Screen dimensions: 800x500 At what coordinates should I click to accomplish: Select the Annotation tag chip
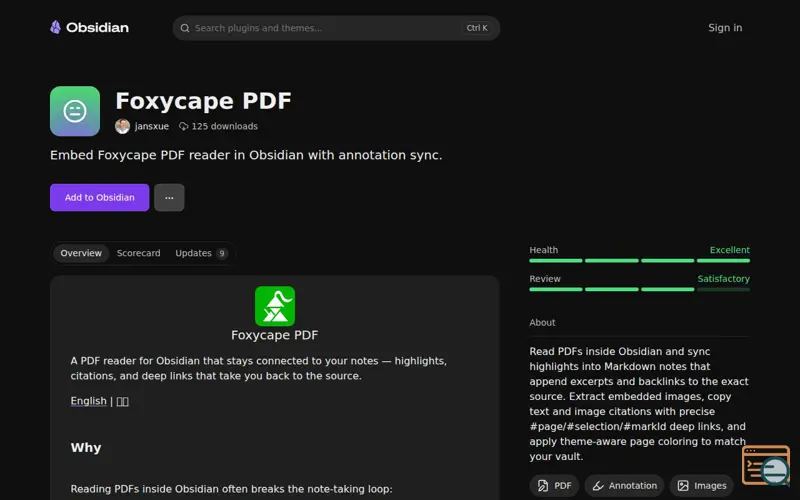tap(624, 486)
